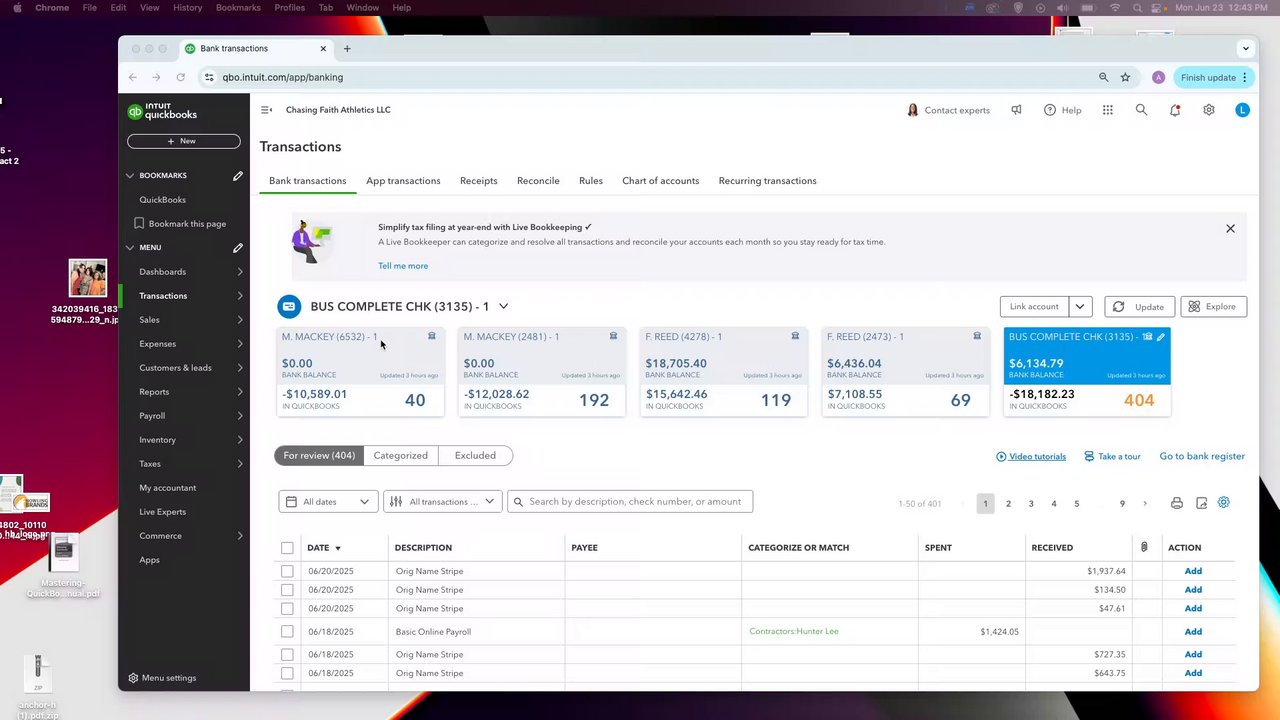Expand the Sales submenu
This screenshot has width=1280, height=720.
click(240, 320)
